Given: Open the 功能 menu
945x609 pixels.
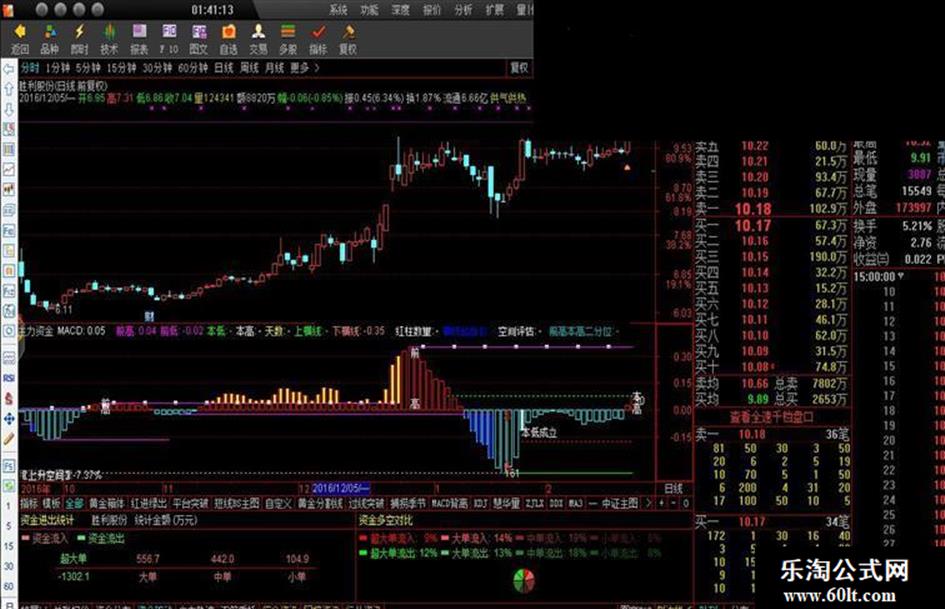Looking at the screenshot, I should 369,10.
